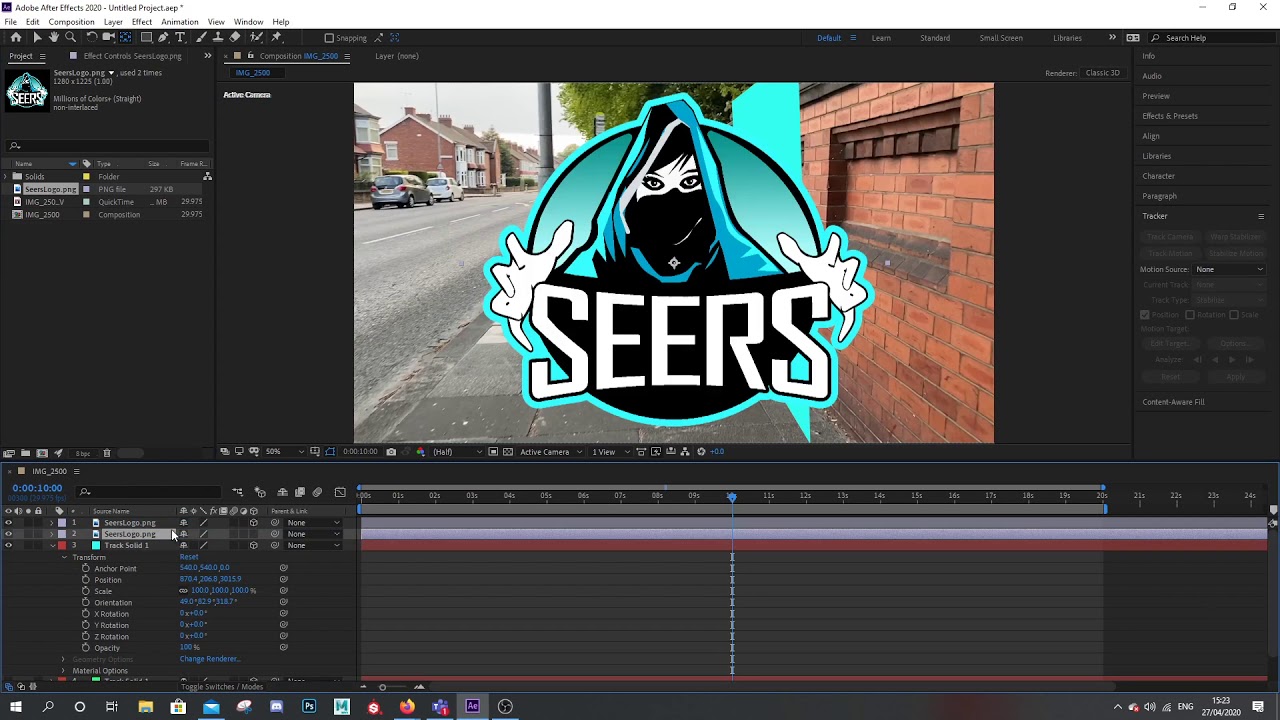Select the Home icon in the toolbar
The image size is (1280, 720).
[x=16, y=37]
